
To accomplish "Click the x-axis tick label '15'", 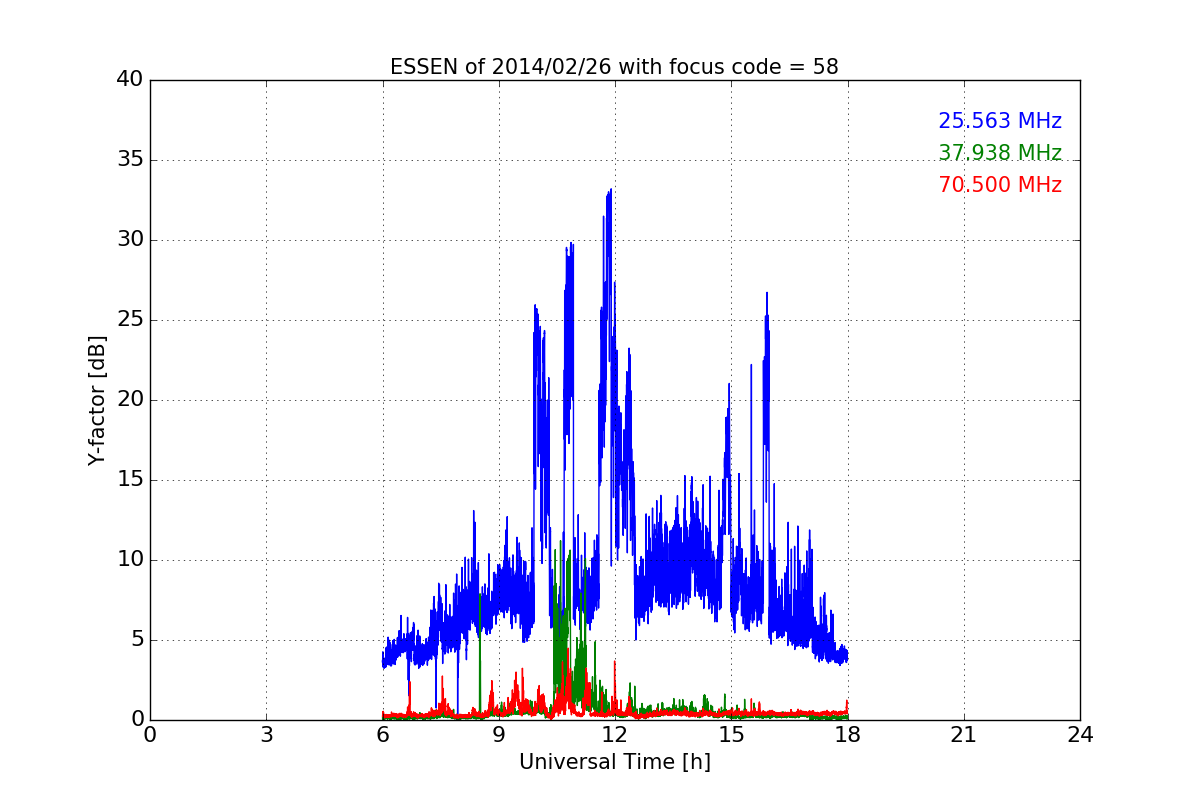I will coord(731,735).
